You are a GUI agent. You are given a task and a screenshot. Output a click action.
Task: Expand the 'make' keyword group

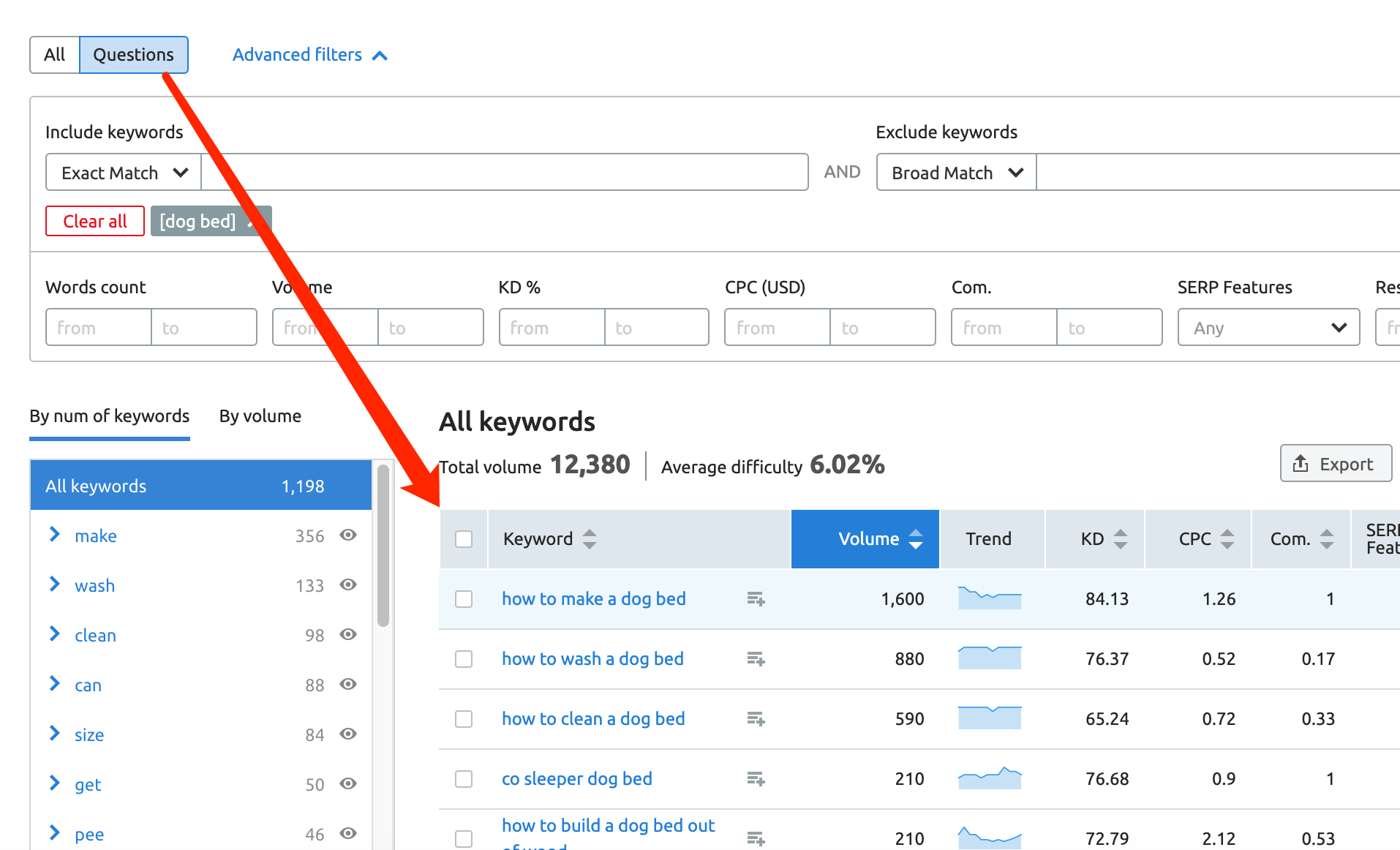[x=54, y=535]
